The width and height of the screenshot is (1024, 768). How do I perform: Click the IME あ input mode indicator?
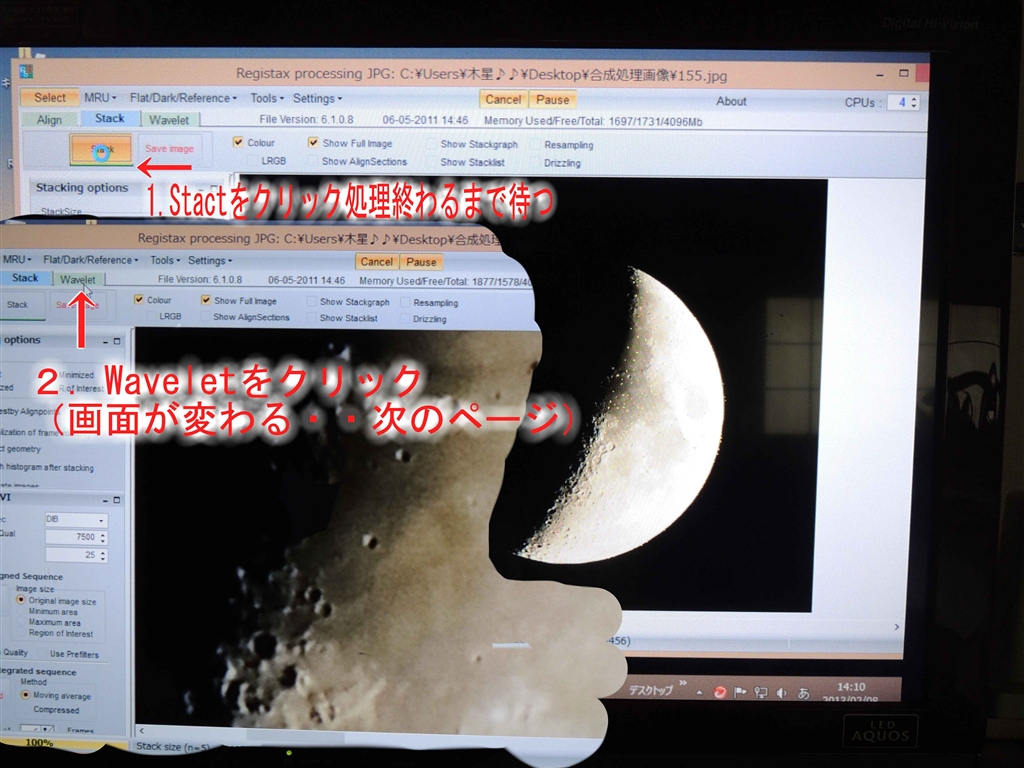[803, 693]
